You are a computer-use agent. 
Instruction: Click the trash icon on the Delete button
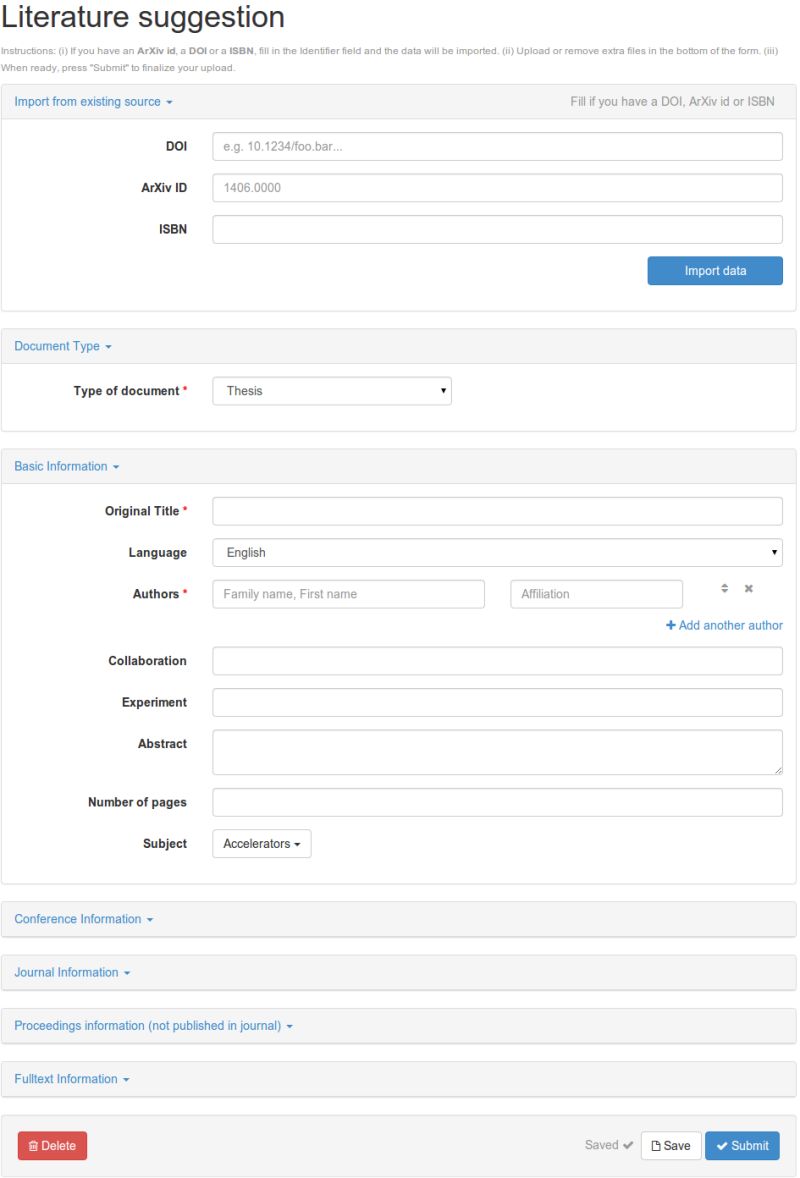(33, 1145)
